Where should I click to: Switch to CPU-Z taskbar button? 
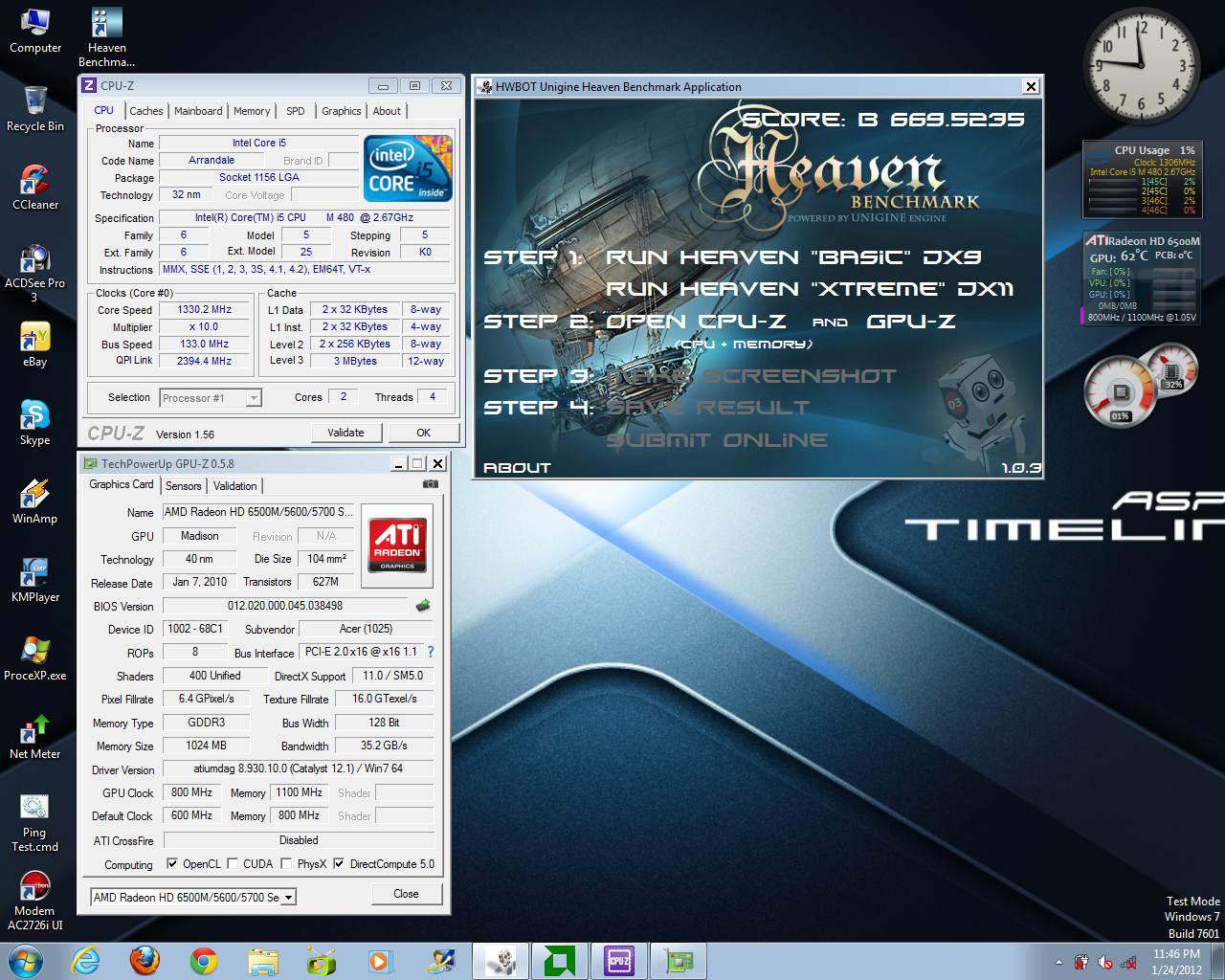(x=619, y=960)
